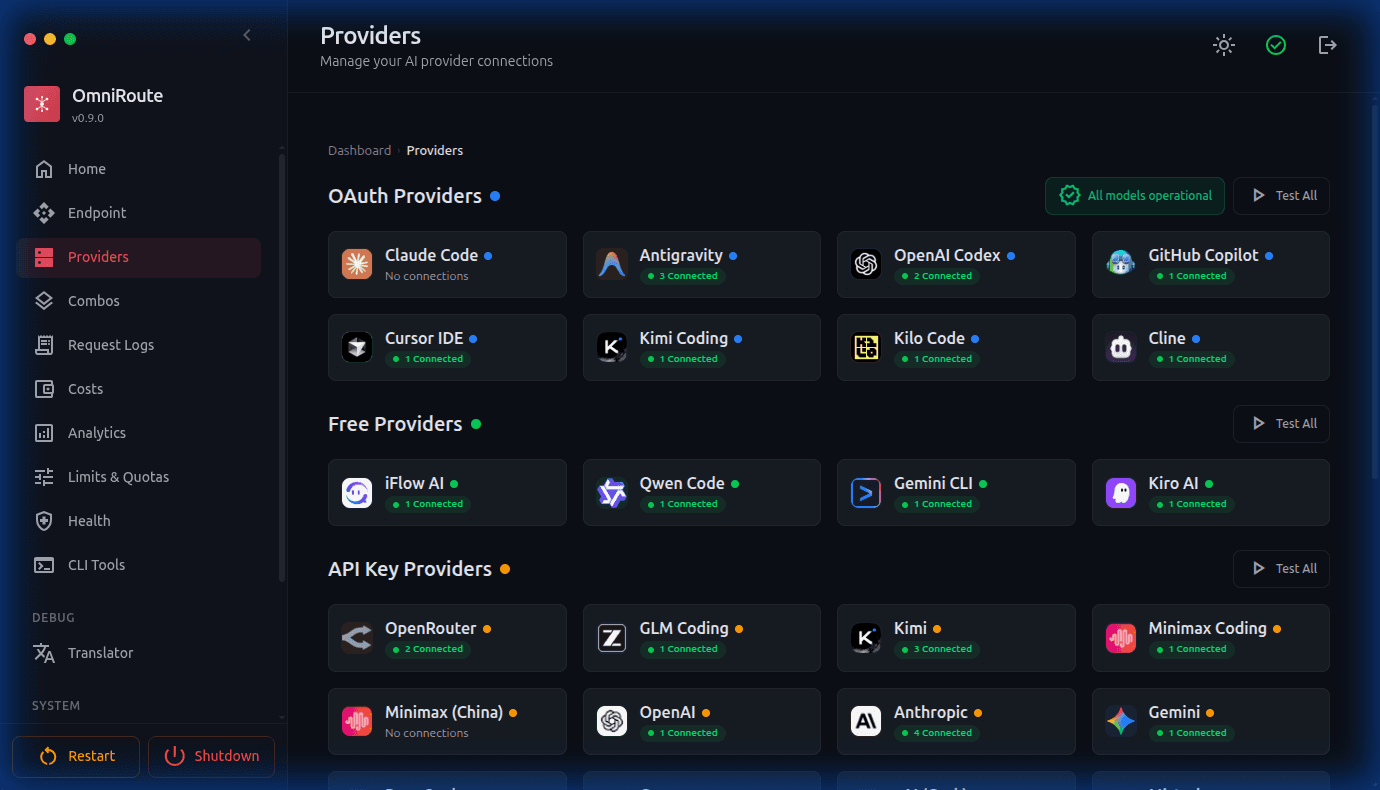Screen dimensions: 1380x790
Task: Click Test All for OAuth Providers
Action: point(1281,196)
